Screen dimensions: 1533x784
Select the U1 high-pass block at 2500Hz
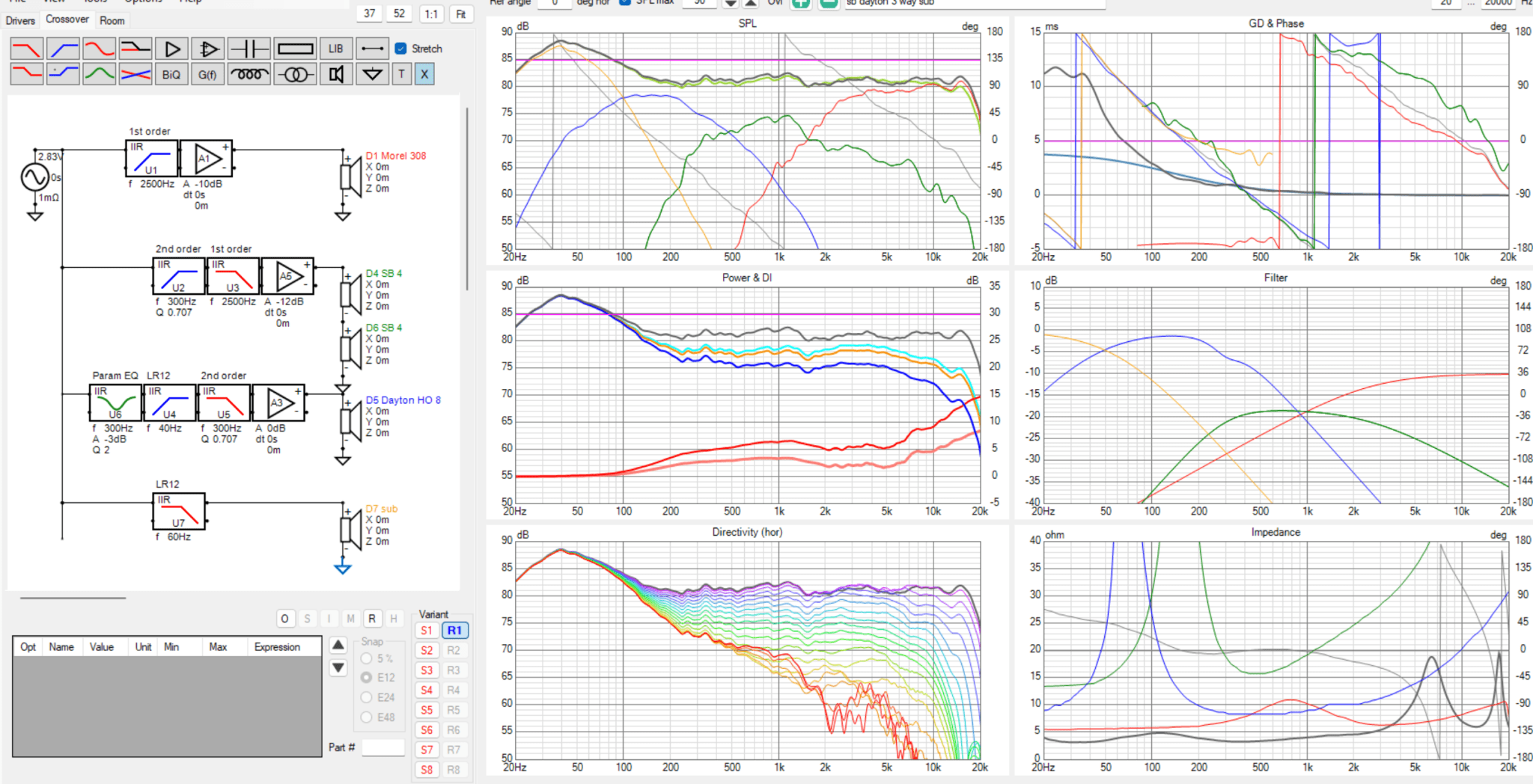coord(152,159)
